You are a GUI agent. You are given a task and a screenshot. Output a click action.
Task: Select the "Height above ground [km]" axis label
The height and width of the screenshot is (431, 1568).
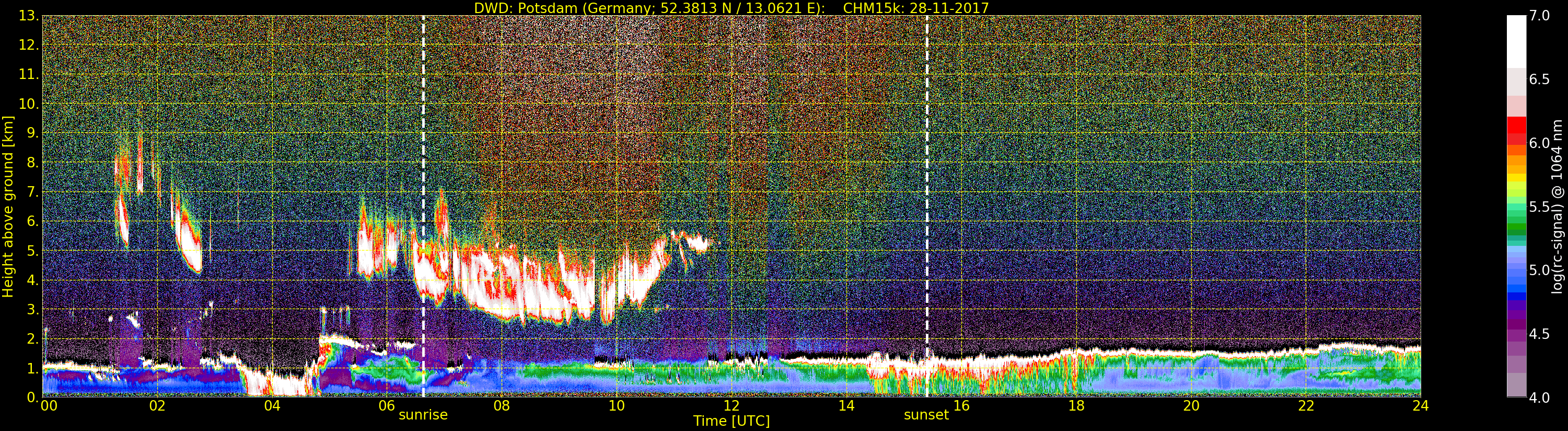coord(8,206)
